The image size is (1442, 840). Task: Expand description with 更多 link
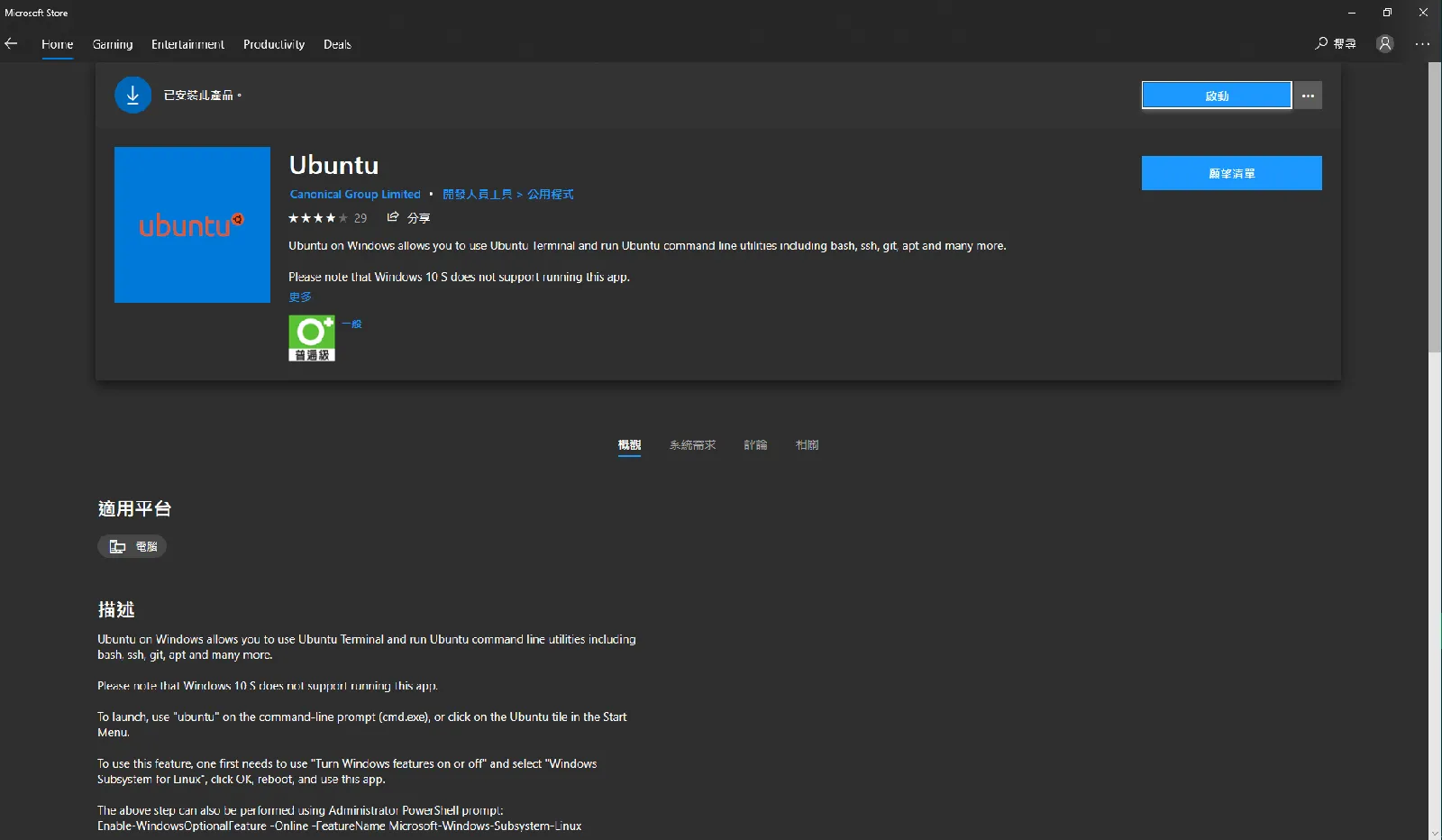tap(300, 297)
